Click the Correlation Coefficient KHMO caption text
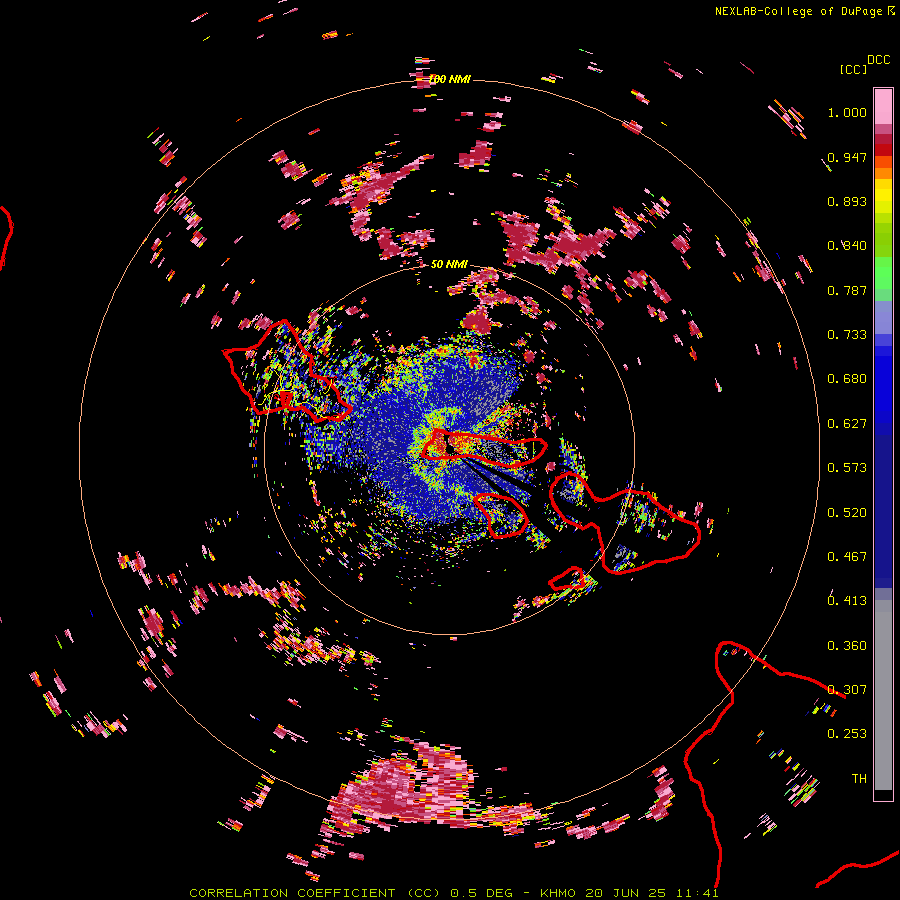This screenshot has height=900, width=900. click(x=453, y=893)
